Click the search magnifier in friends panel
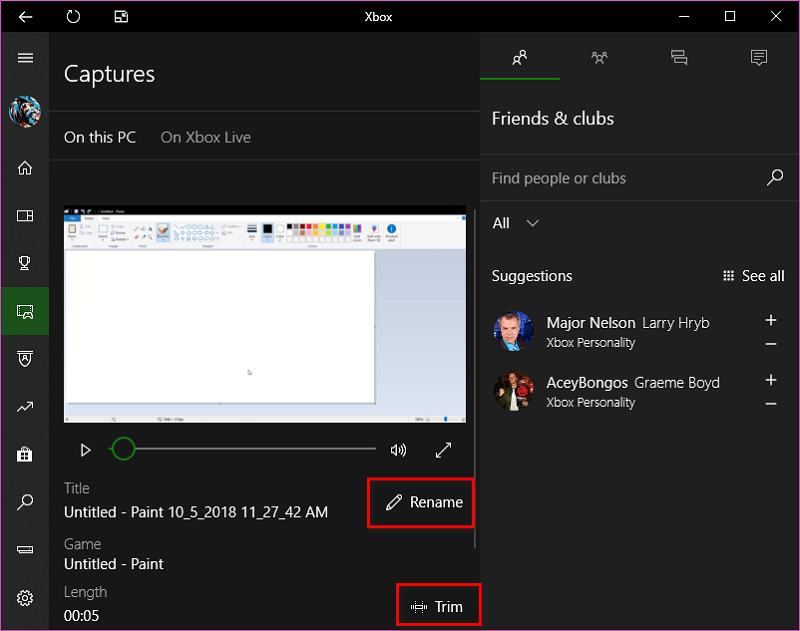800x631 pixels. pos(774,177)
